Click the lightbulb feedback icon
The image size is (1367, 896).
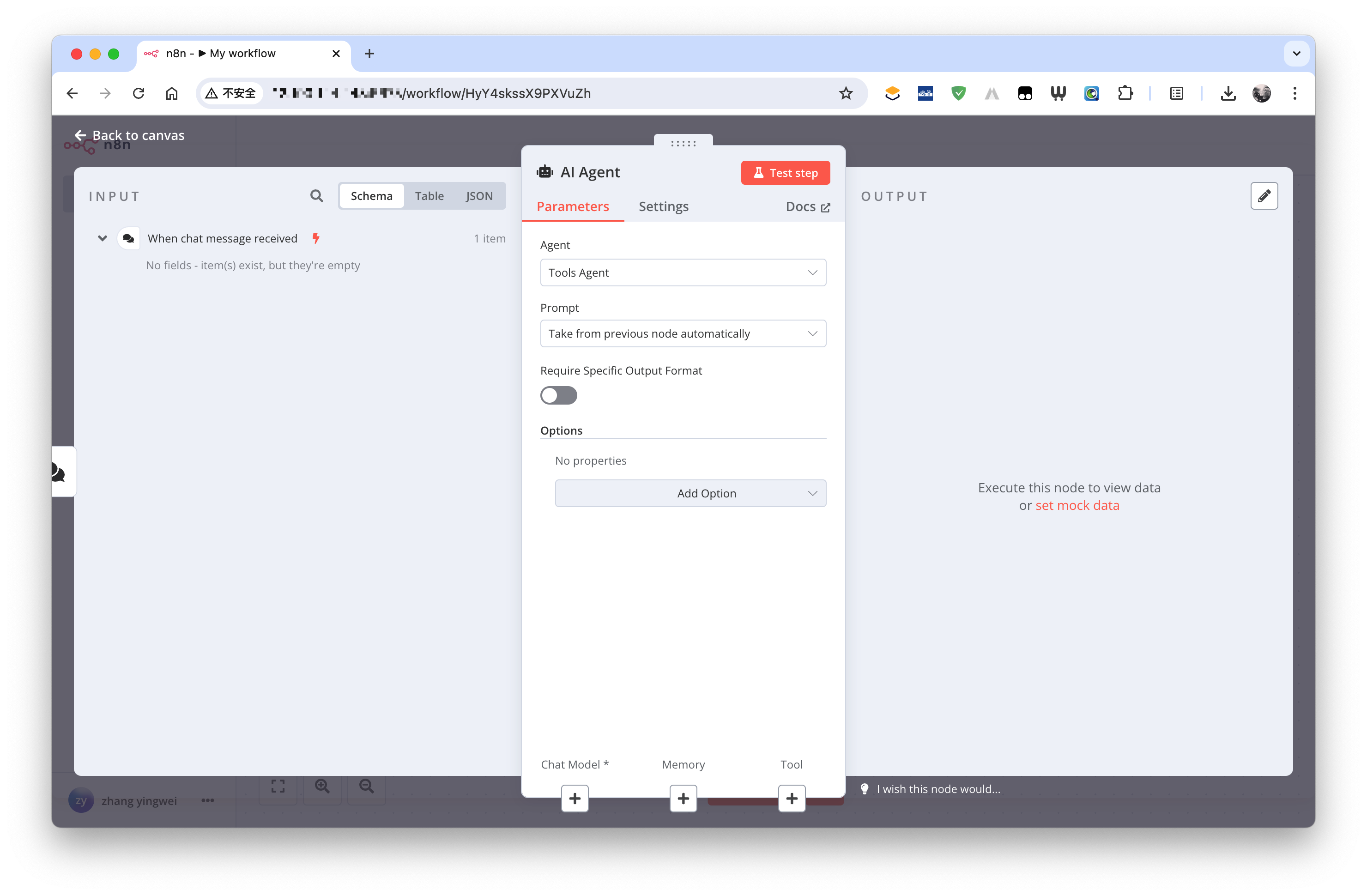pyautogui.click(x=865, y=788)
